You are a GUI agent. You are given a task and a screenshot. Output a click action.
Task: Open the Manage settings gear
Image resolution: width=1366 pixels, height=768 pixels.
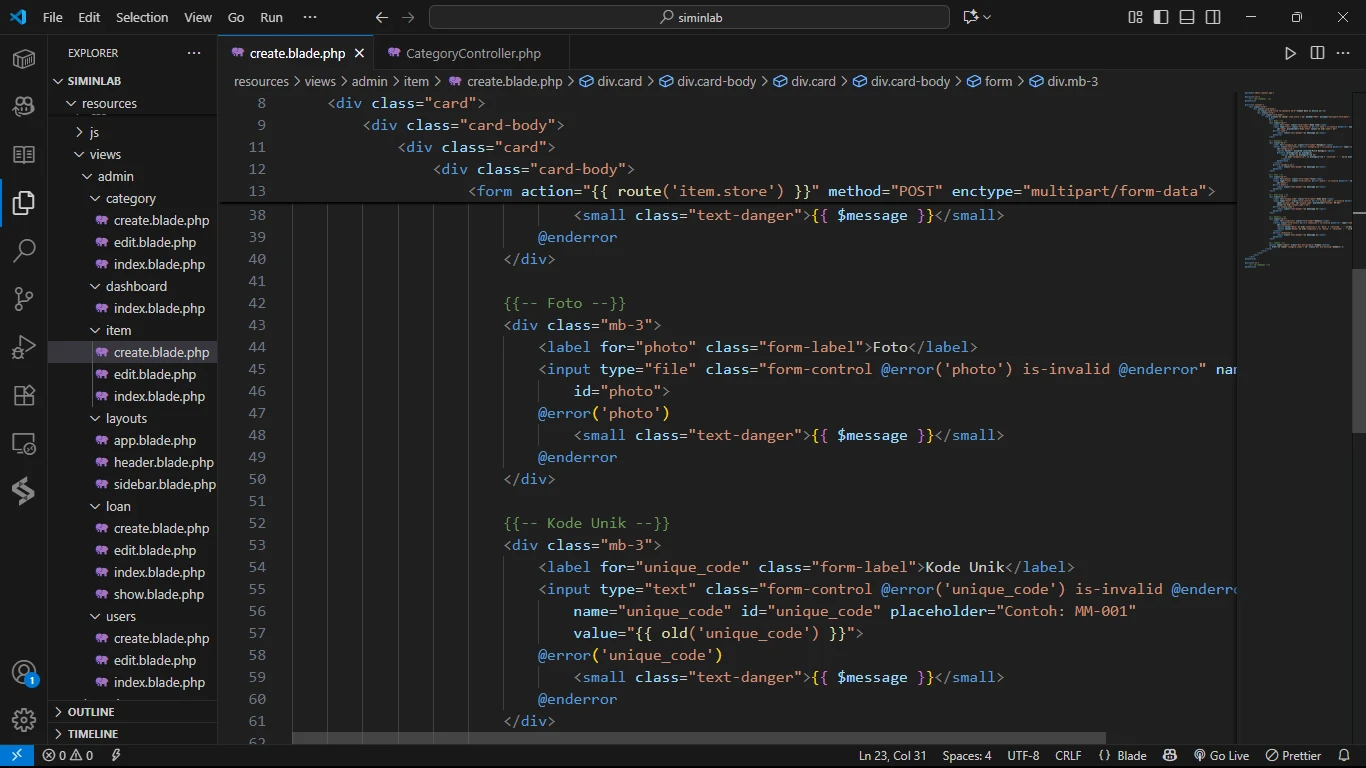coord(24,719)
